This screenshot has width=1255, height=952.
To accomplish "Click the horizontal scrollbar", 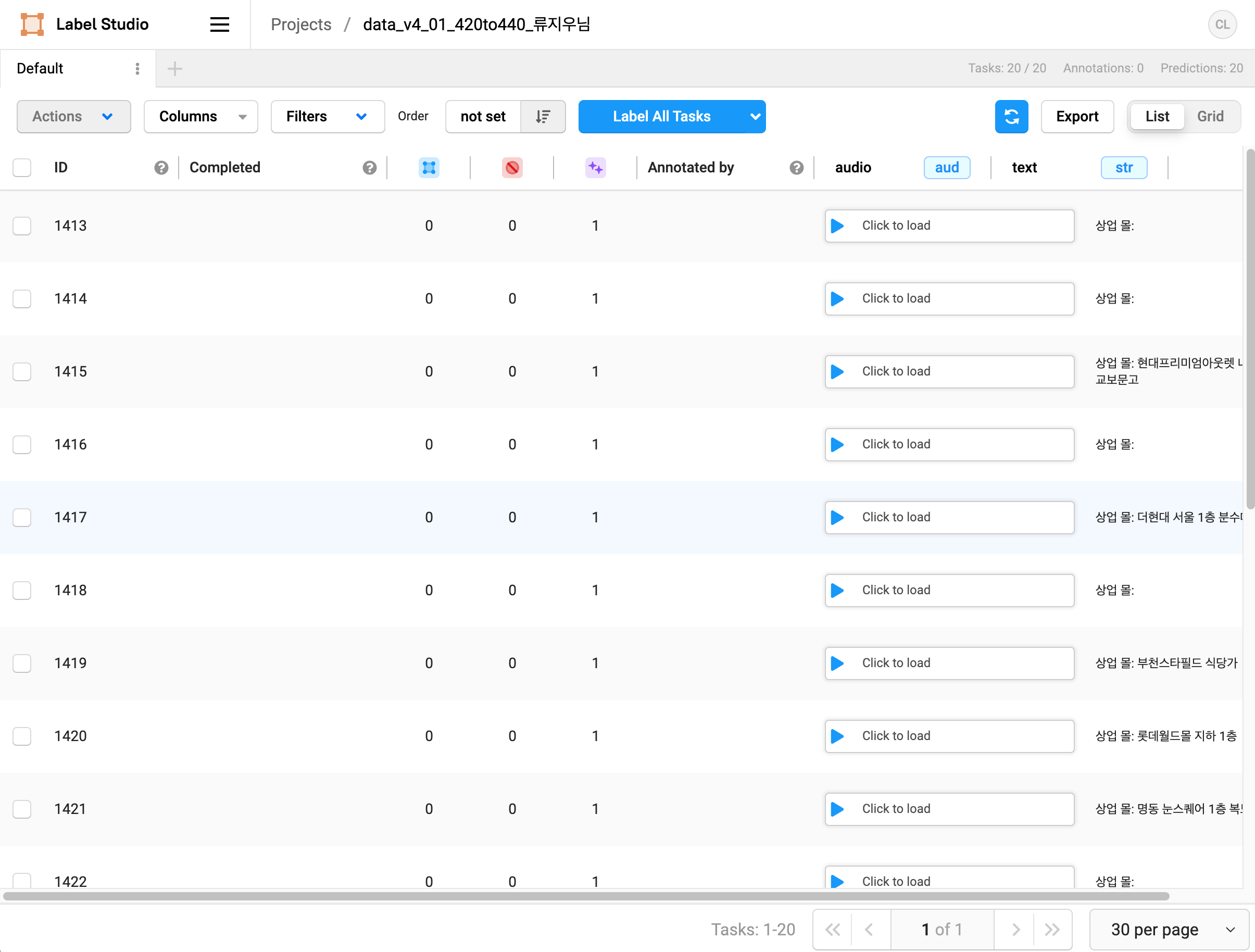I will tap(586, 896).
